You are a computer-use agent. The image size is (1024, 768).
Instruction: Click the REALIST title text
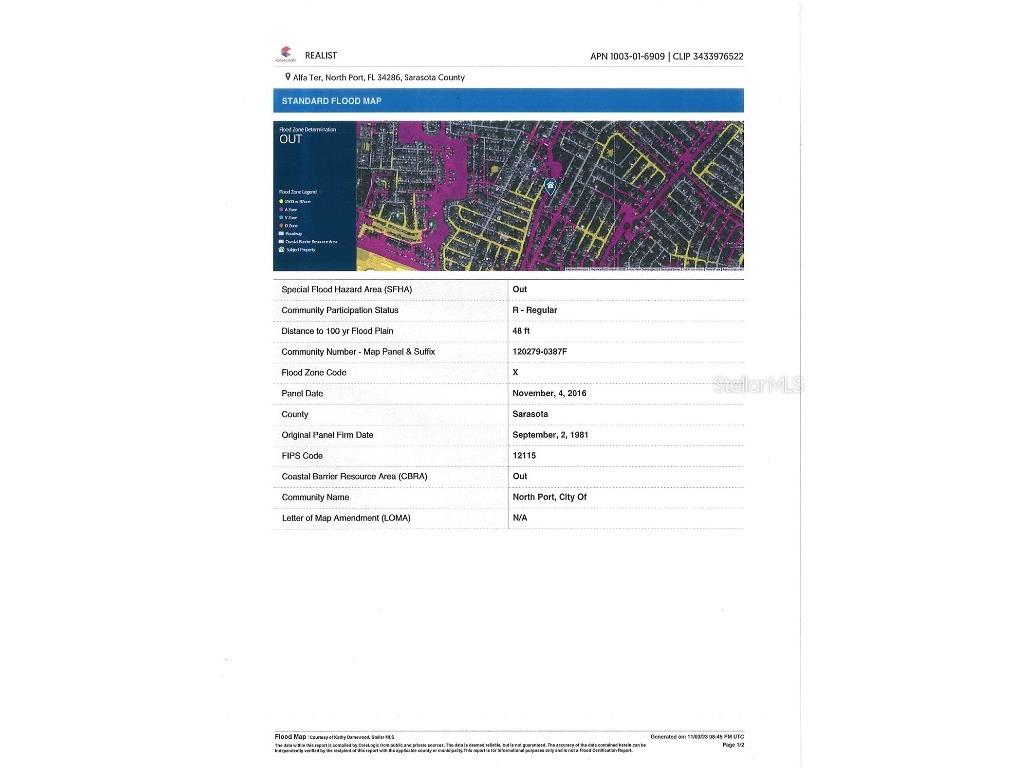point(321,56)
